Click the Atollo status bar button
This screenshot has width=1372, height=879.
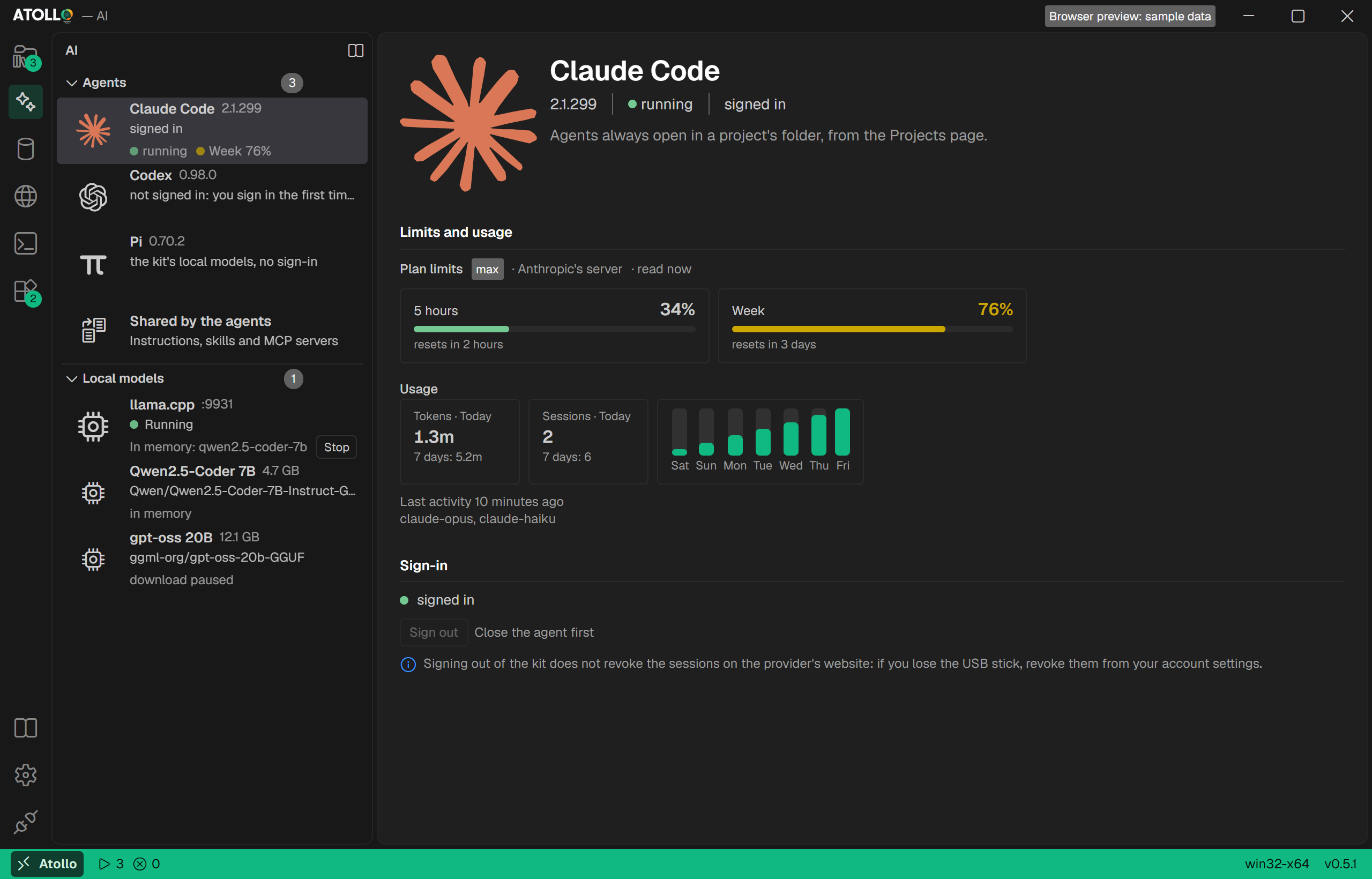47,863
